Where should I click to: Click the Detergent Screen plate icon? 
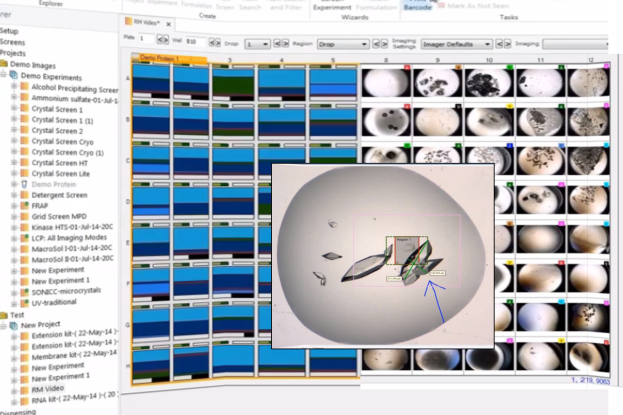[25, 195]
